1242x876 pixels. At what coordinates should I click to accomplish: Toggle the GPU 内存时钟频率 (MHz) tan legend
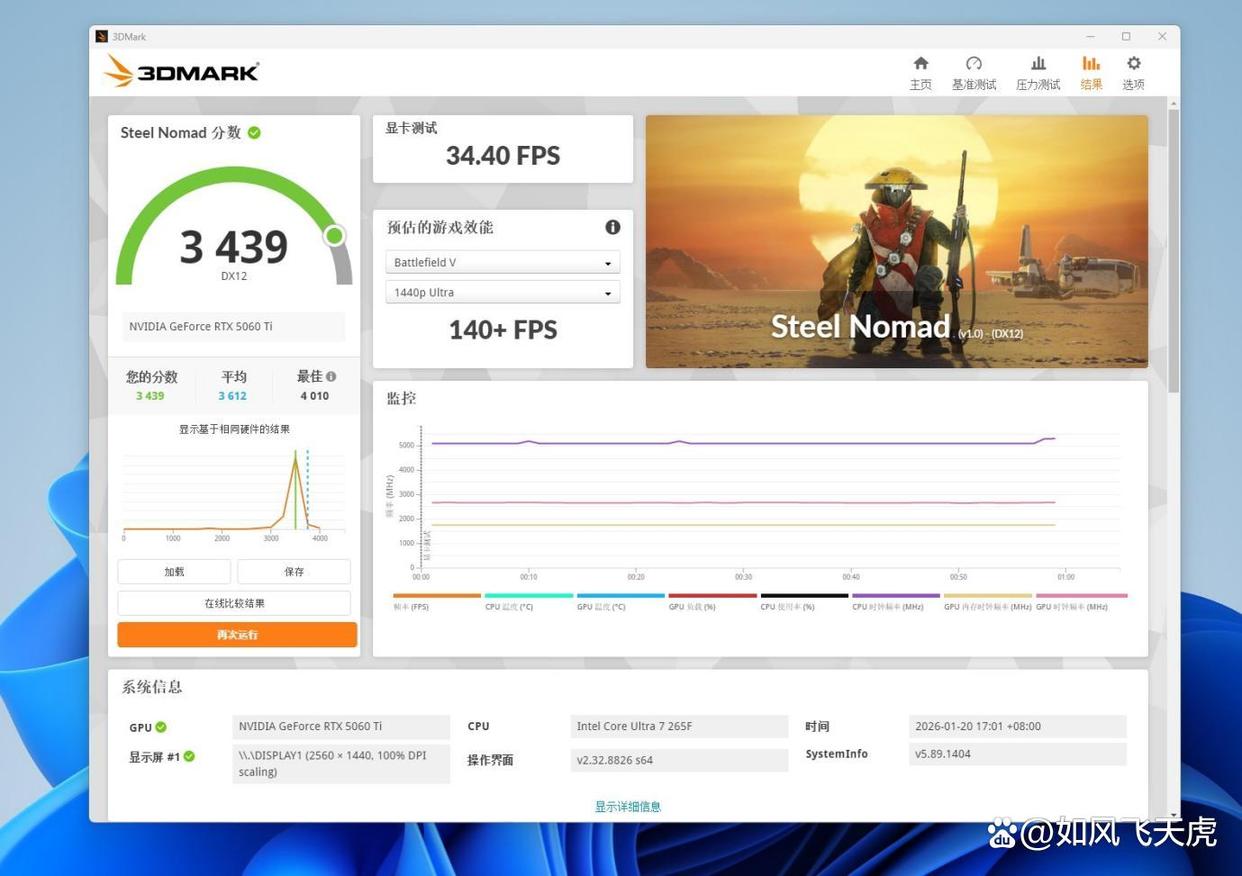point(988,602)
